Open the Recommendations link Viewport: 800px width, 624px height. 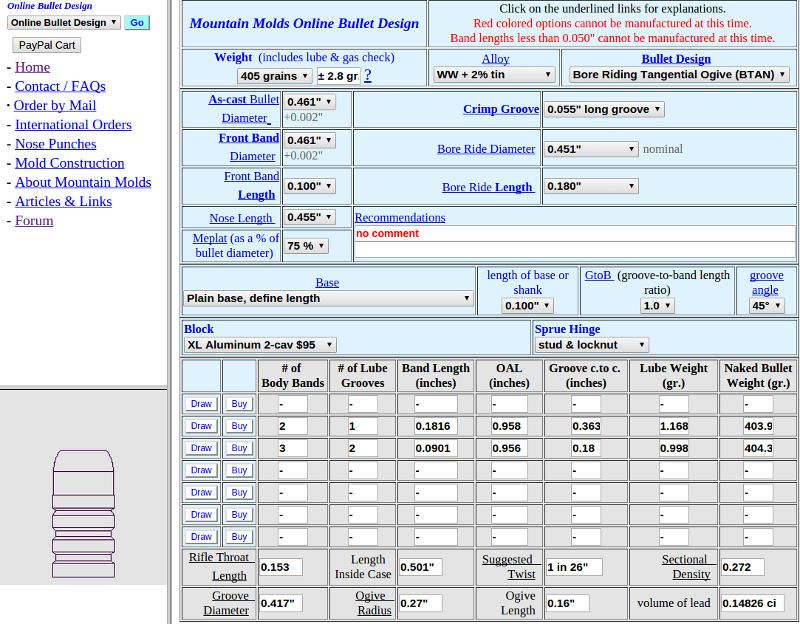[x=400, y=217]
